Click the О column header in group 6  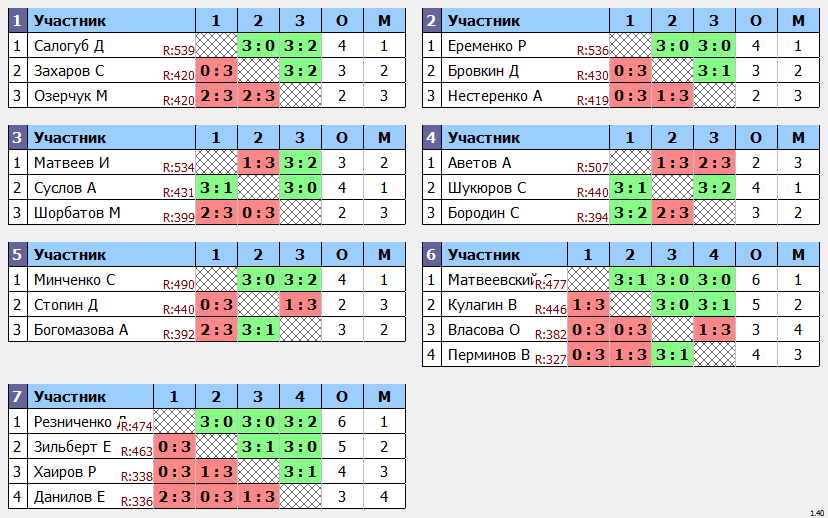click(756, 255)
